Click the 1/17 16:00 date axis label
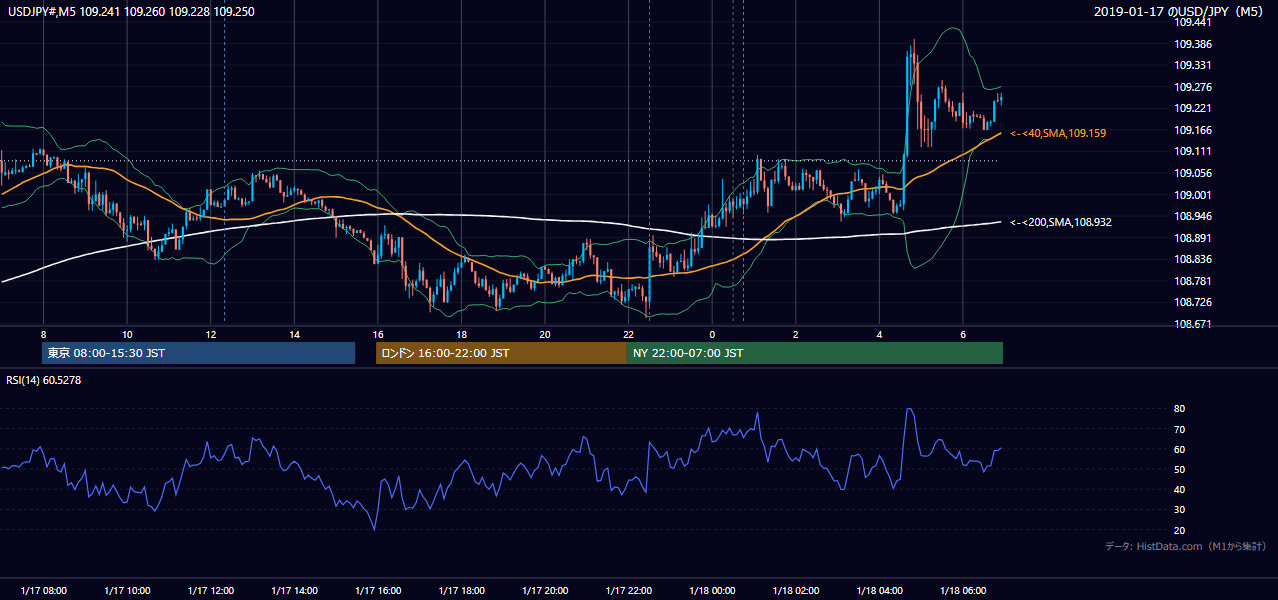Screen dimensions: 1278x600 (x=378, y=591)
